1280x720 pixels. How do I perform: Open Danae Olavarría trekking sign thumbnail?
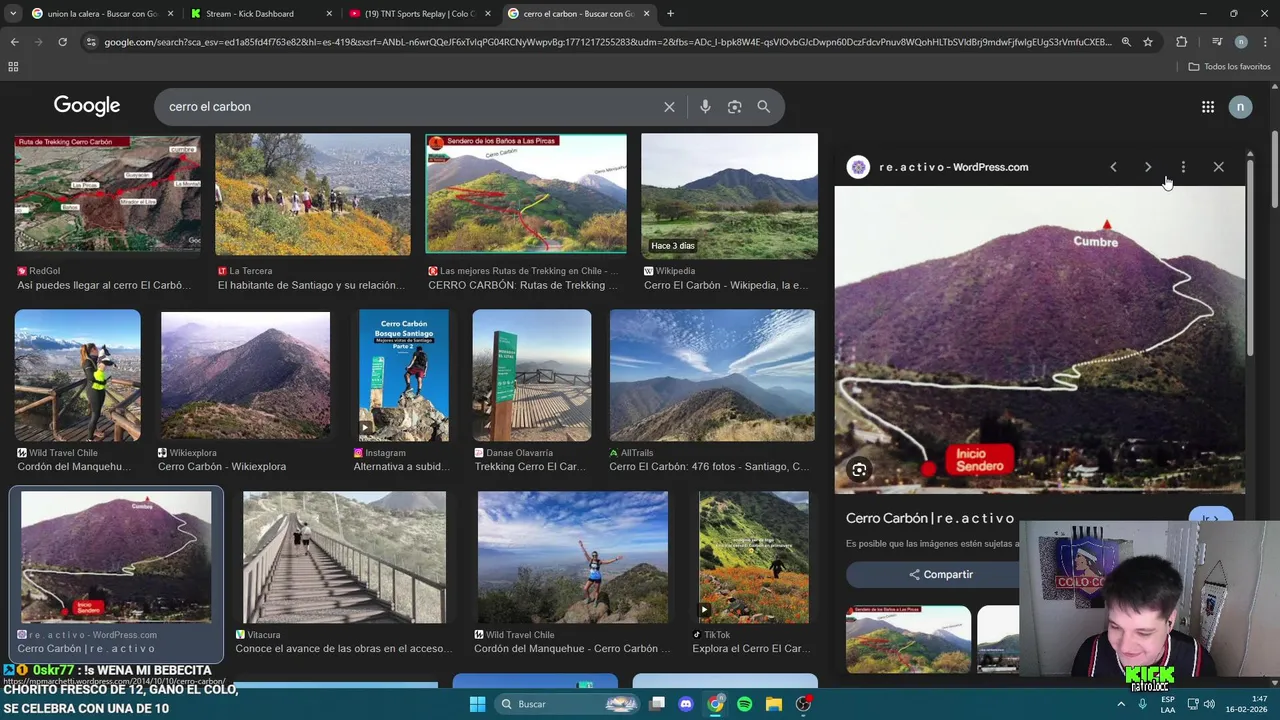tap(532, 376)
